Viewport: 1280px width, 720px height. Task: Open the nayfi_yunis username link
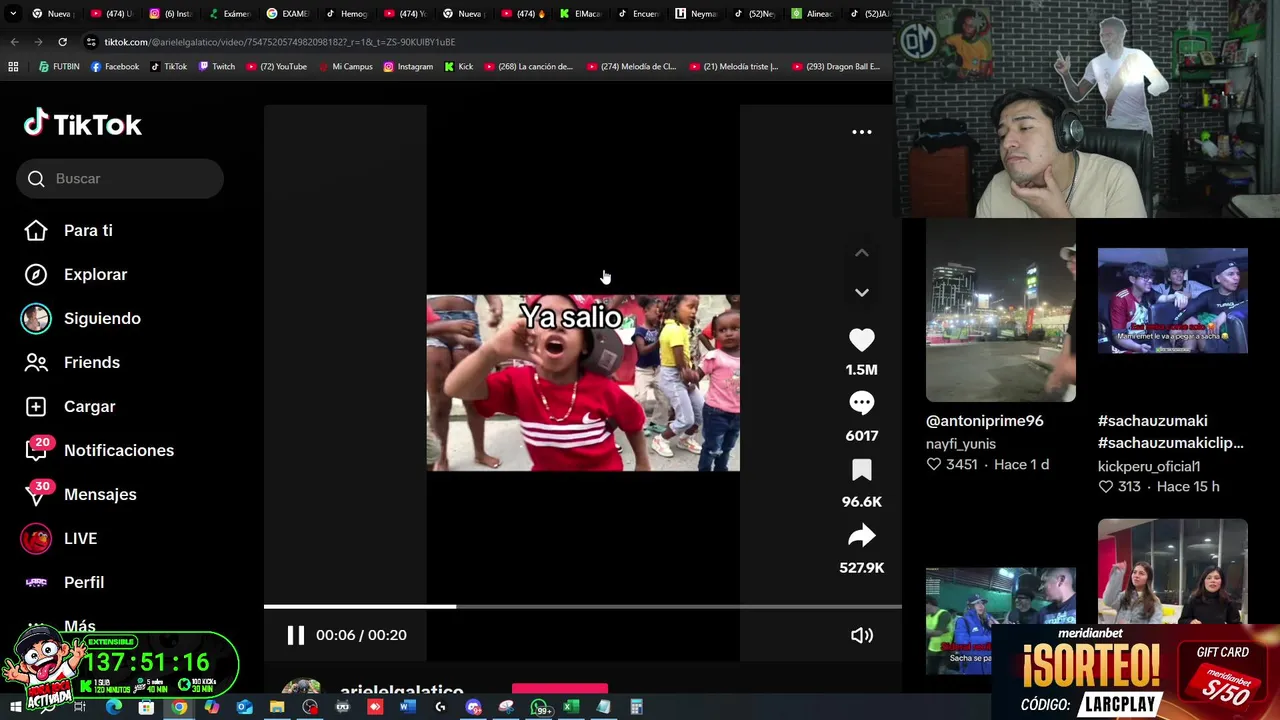point(961,444)
